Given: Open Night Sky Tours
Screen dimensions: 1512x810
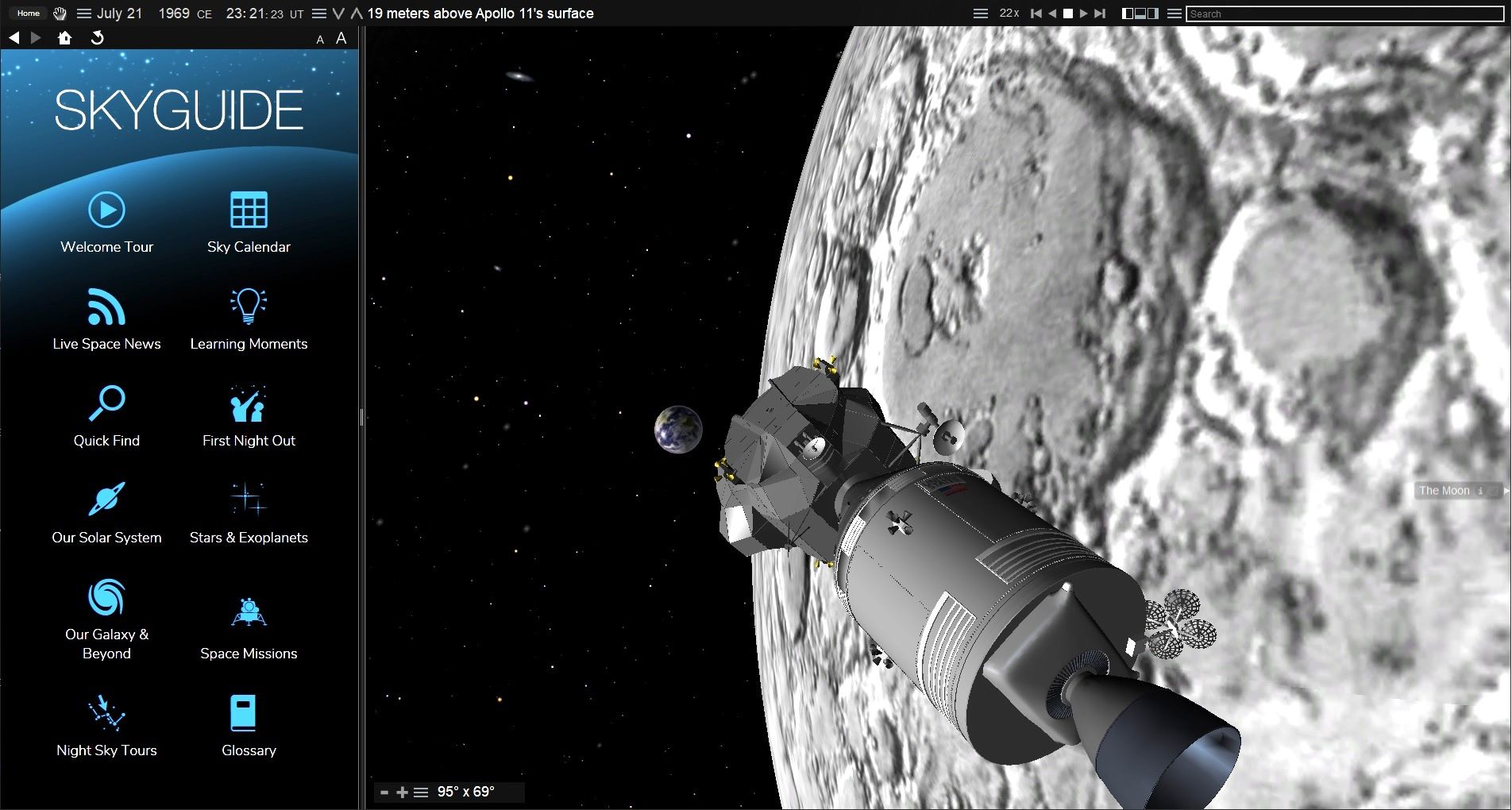Looking at the screenshot, I should (x=106, y=724).
